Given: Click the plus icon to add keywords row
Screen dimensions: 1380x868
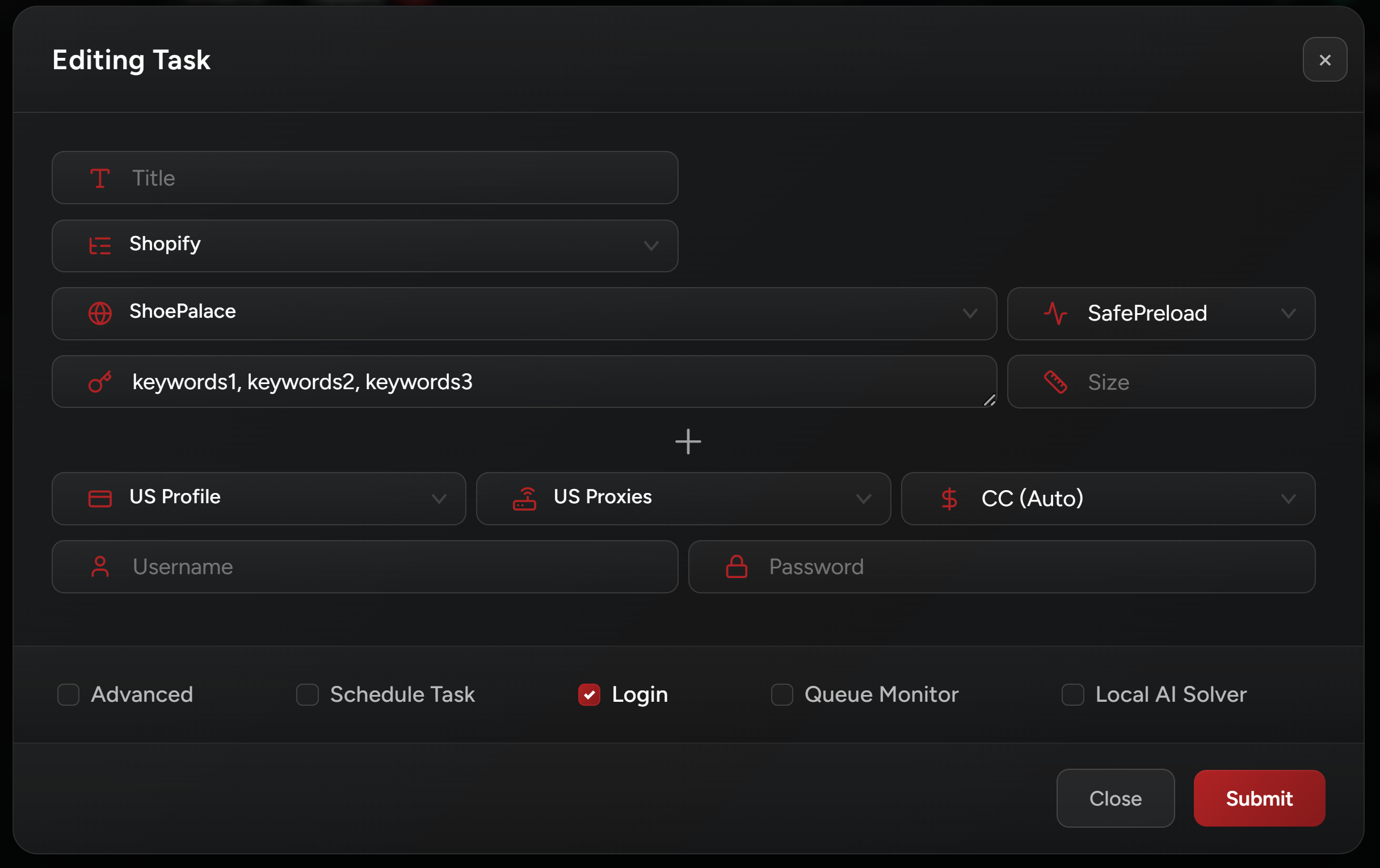Looking at the screenshot, I should pyautogui.click(x=688, y=442).
